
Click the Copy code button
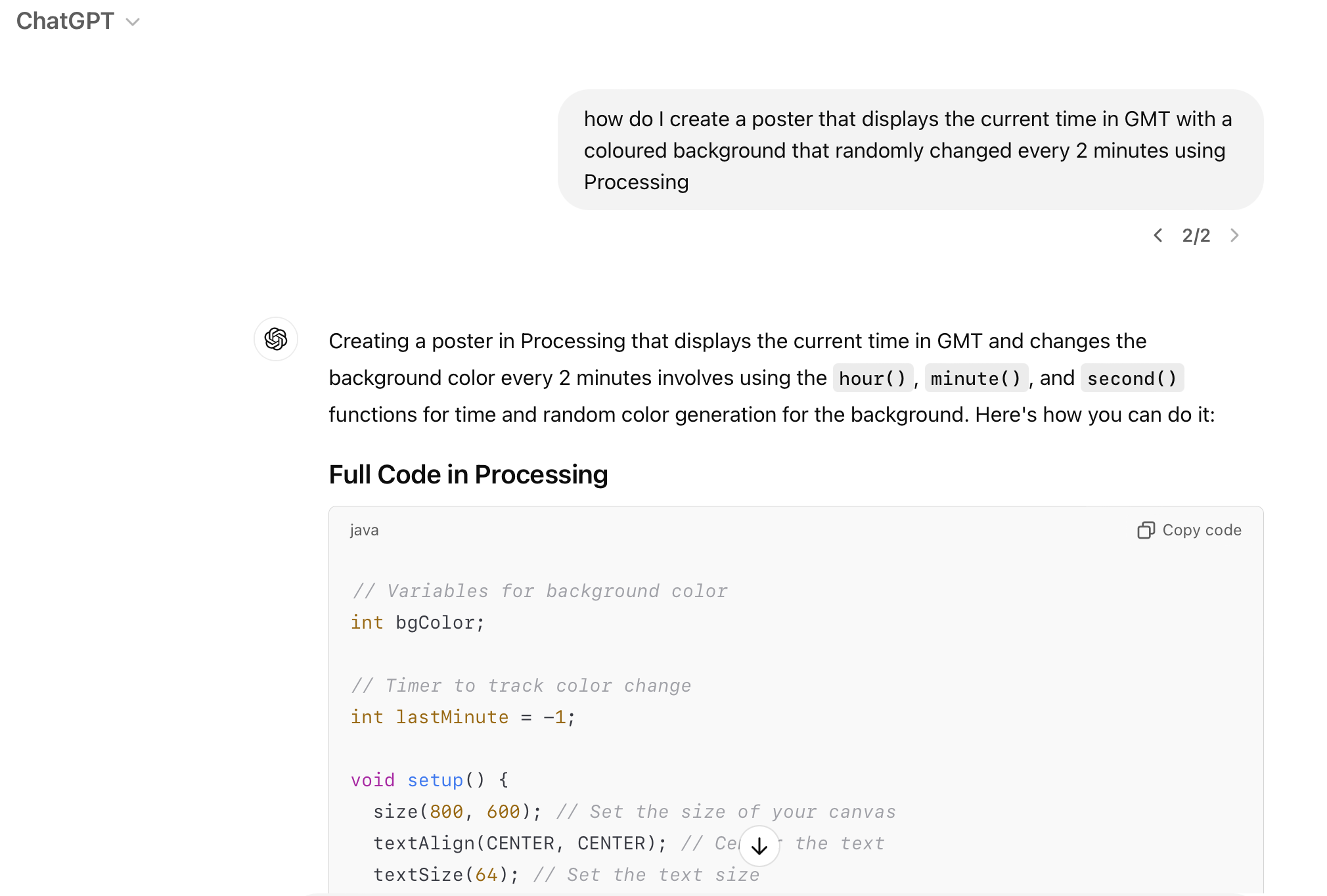pos(1189,530)
